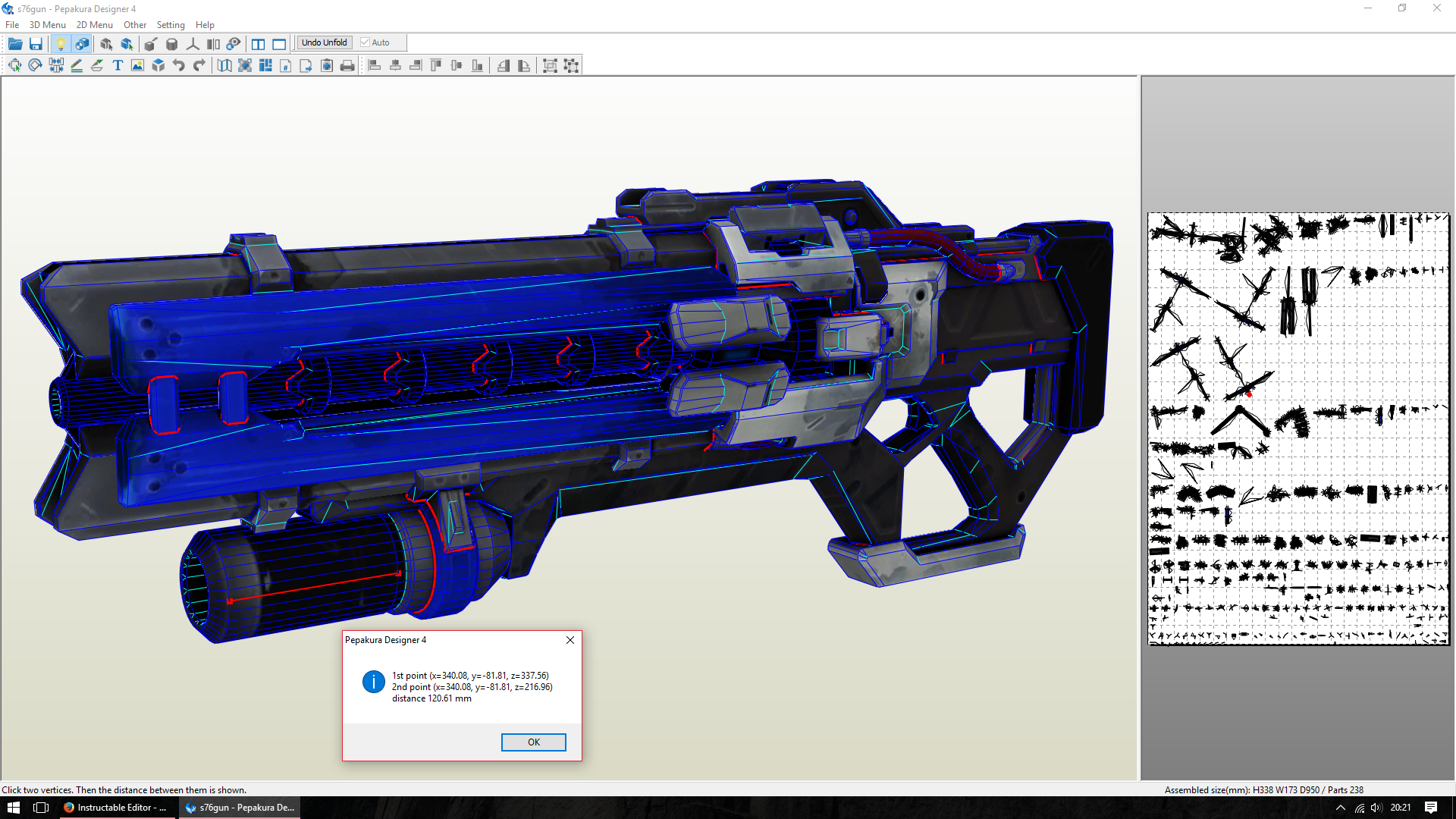Select the text label tool icon
1456x819 pixels.
pyautogui.click(x=118, y=65)
